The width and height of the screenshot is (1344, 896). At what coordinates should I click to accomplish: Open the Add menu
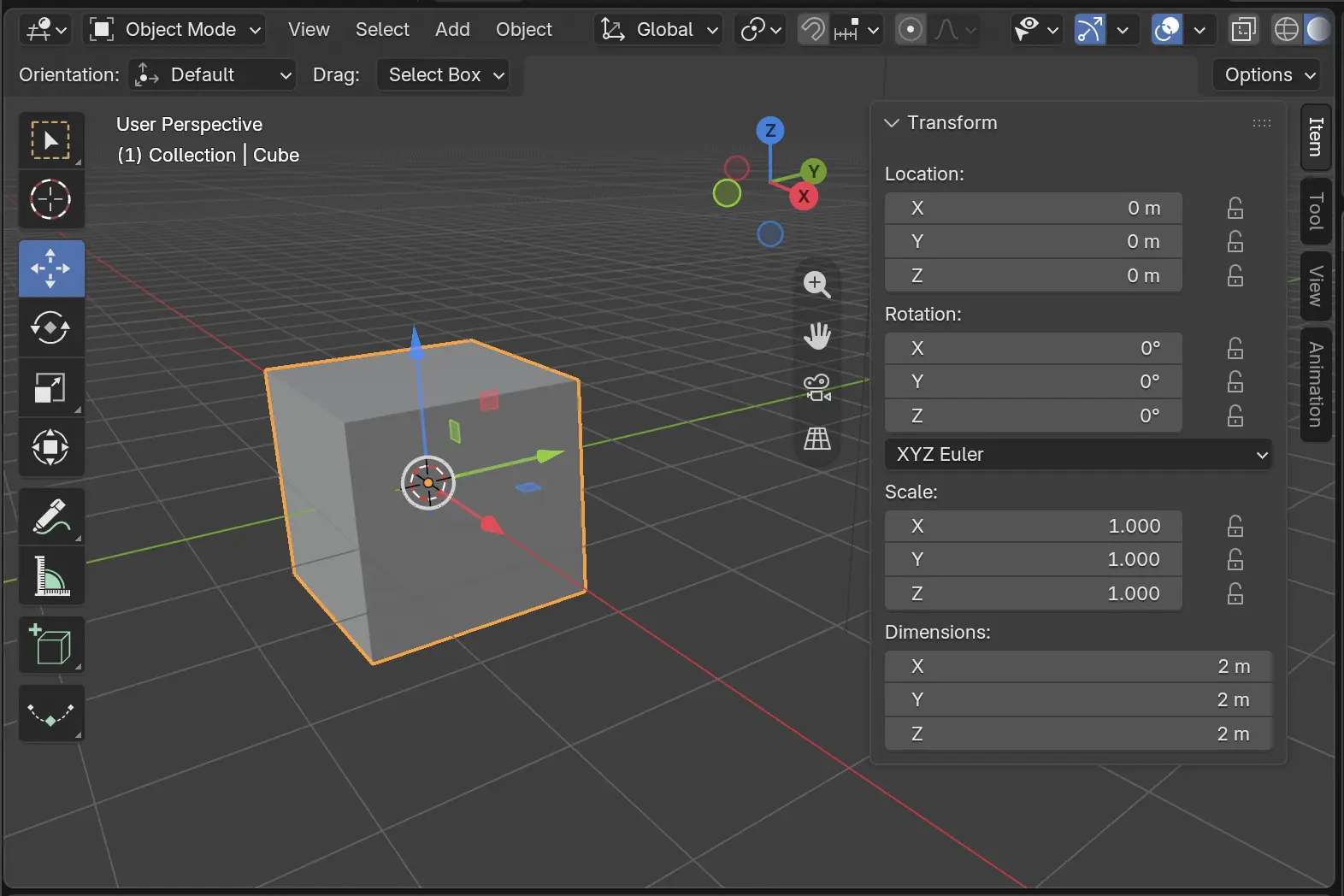(x=452, y=30)
